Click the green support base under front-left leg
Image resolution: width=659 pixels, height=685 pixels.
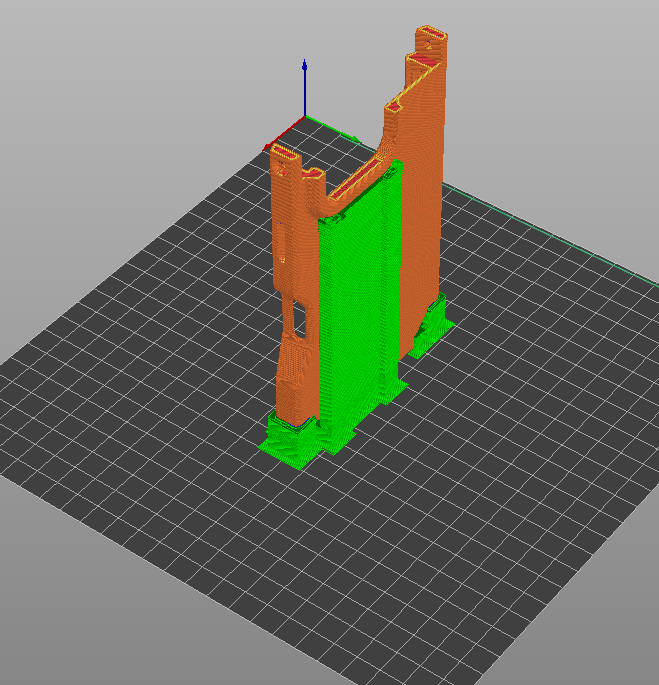(291, 443)
